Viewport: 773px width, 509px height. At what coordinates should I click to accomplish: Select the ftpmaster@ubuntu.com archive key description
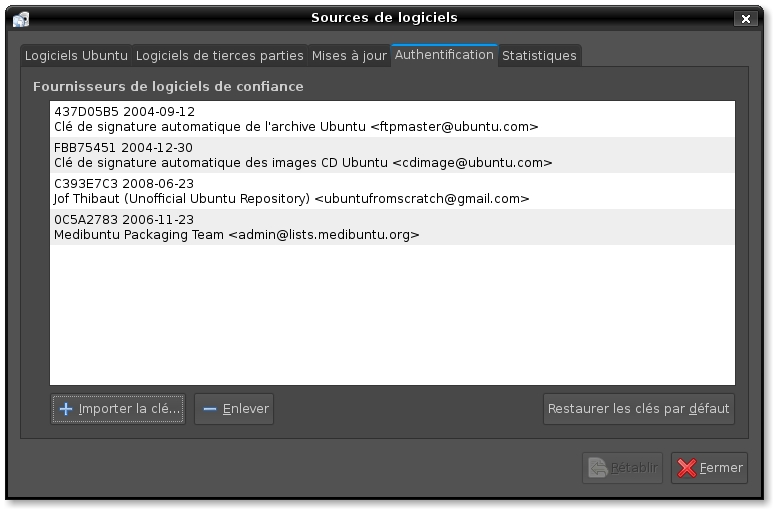point(296,127)
